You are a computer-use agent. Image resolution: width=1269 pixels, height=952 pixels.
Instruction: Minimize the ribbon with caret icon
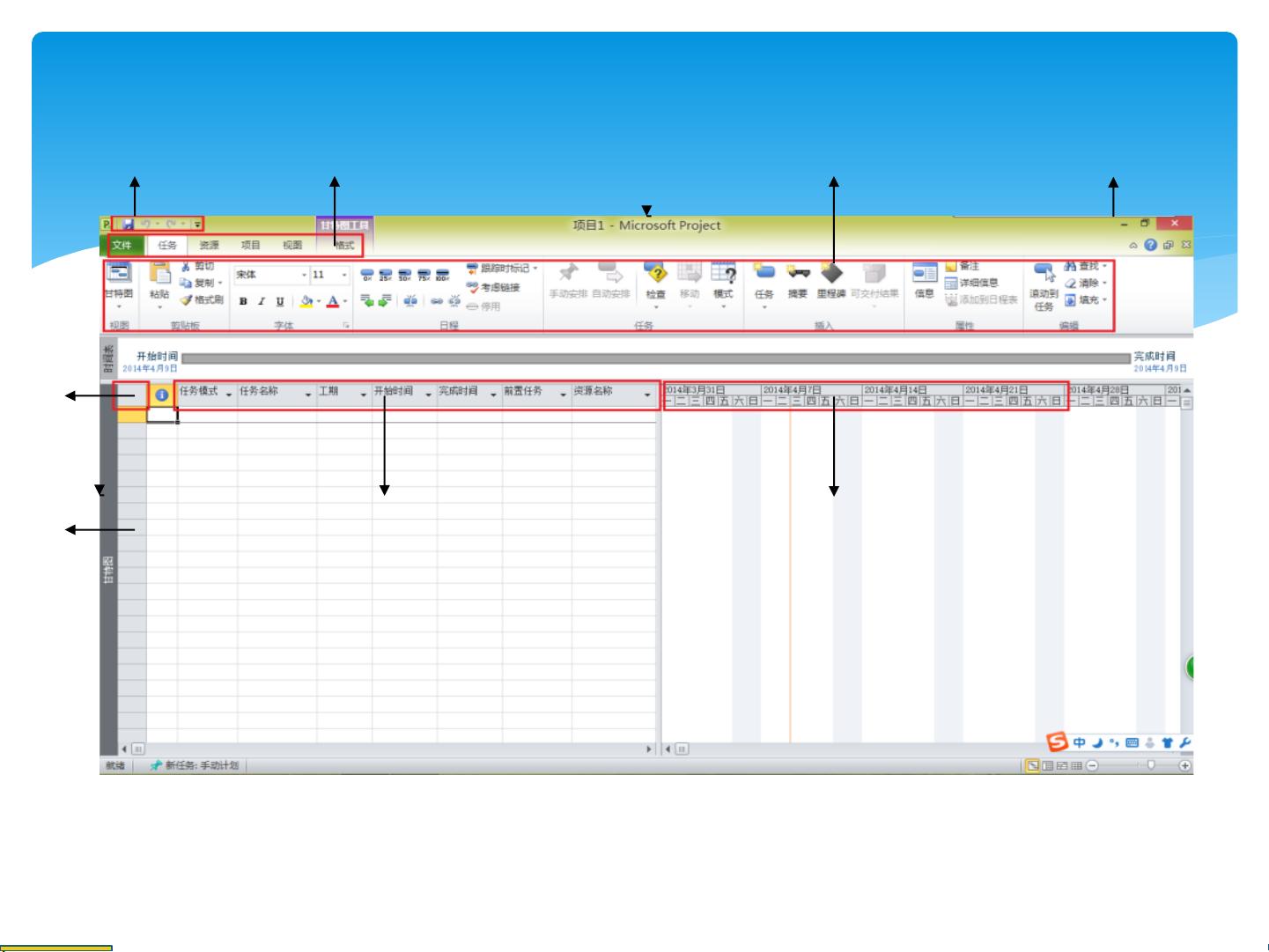[1133, 246]
